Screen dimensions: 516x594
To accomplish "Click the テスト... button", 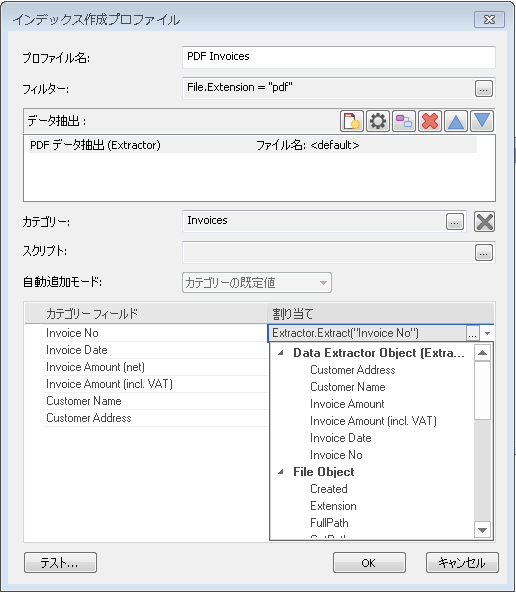I will [60, 563].
